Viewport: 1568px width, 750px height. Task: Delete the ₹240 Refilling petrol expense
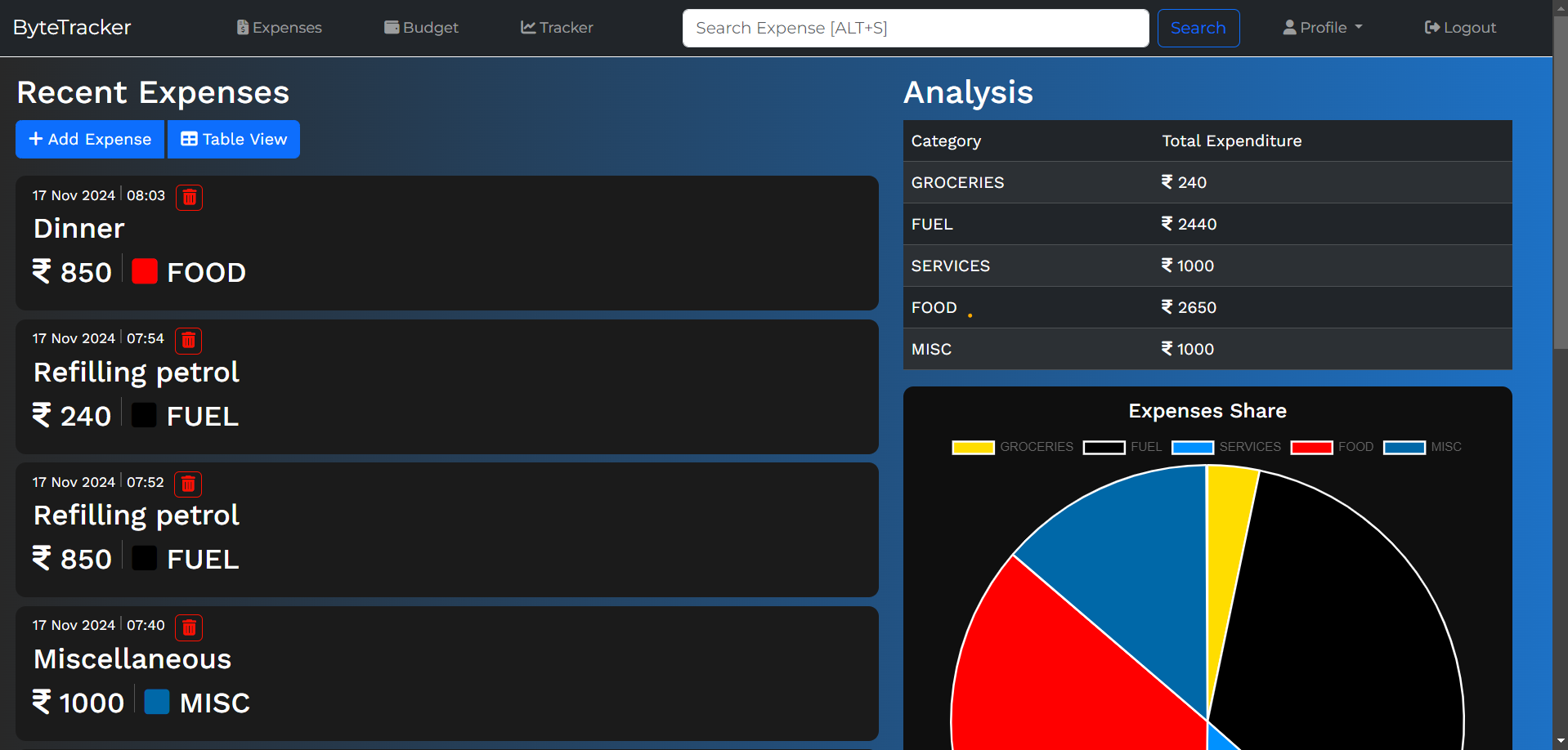(x=188, y=340)
